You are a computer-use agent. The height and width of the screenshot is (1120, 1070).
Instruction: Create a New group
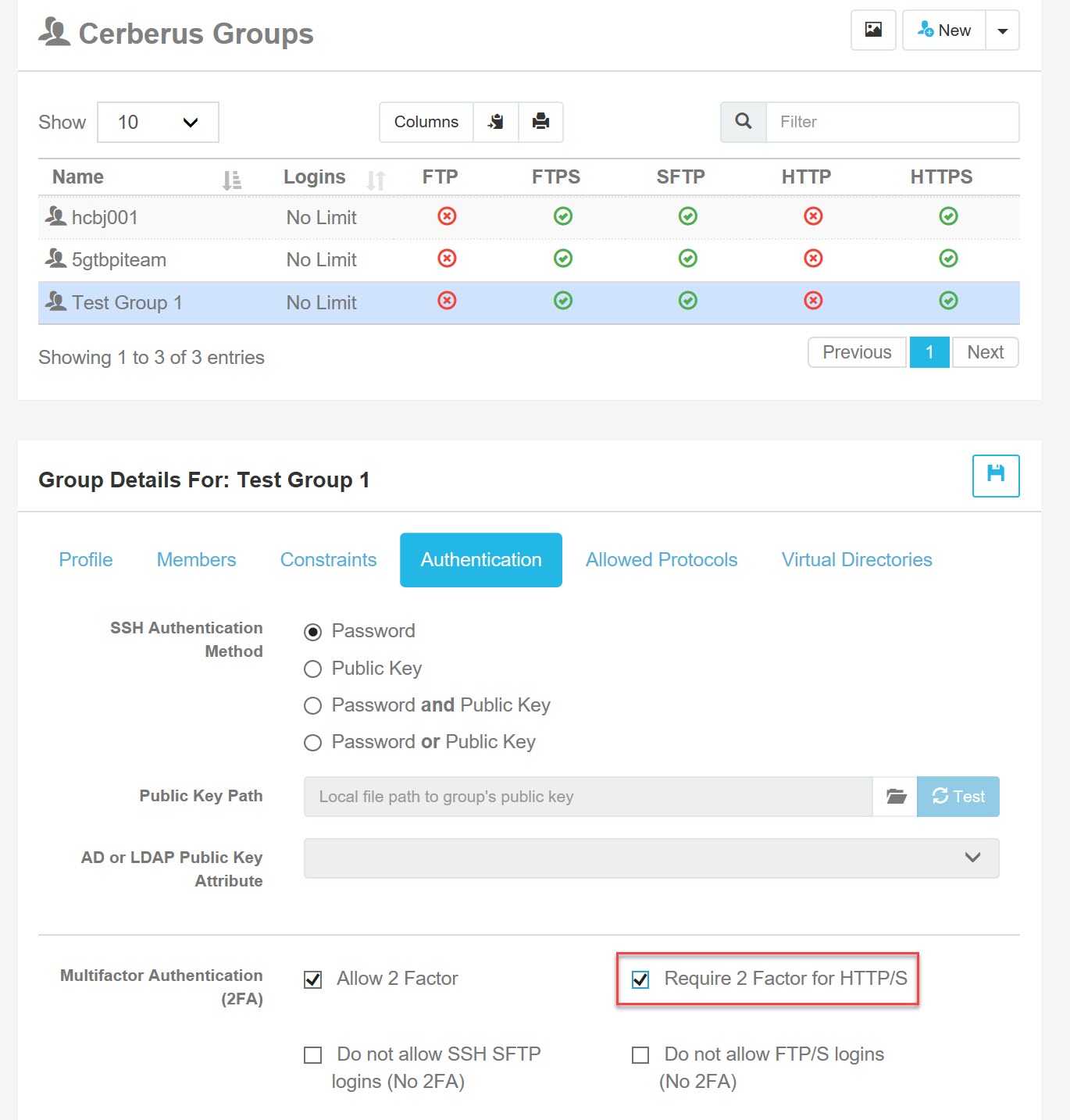tap(944, 30)
